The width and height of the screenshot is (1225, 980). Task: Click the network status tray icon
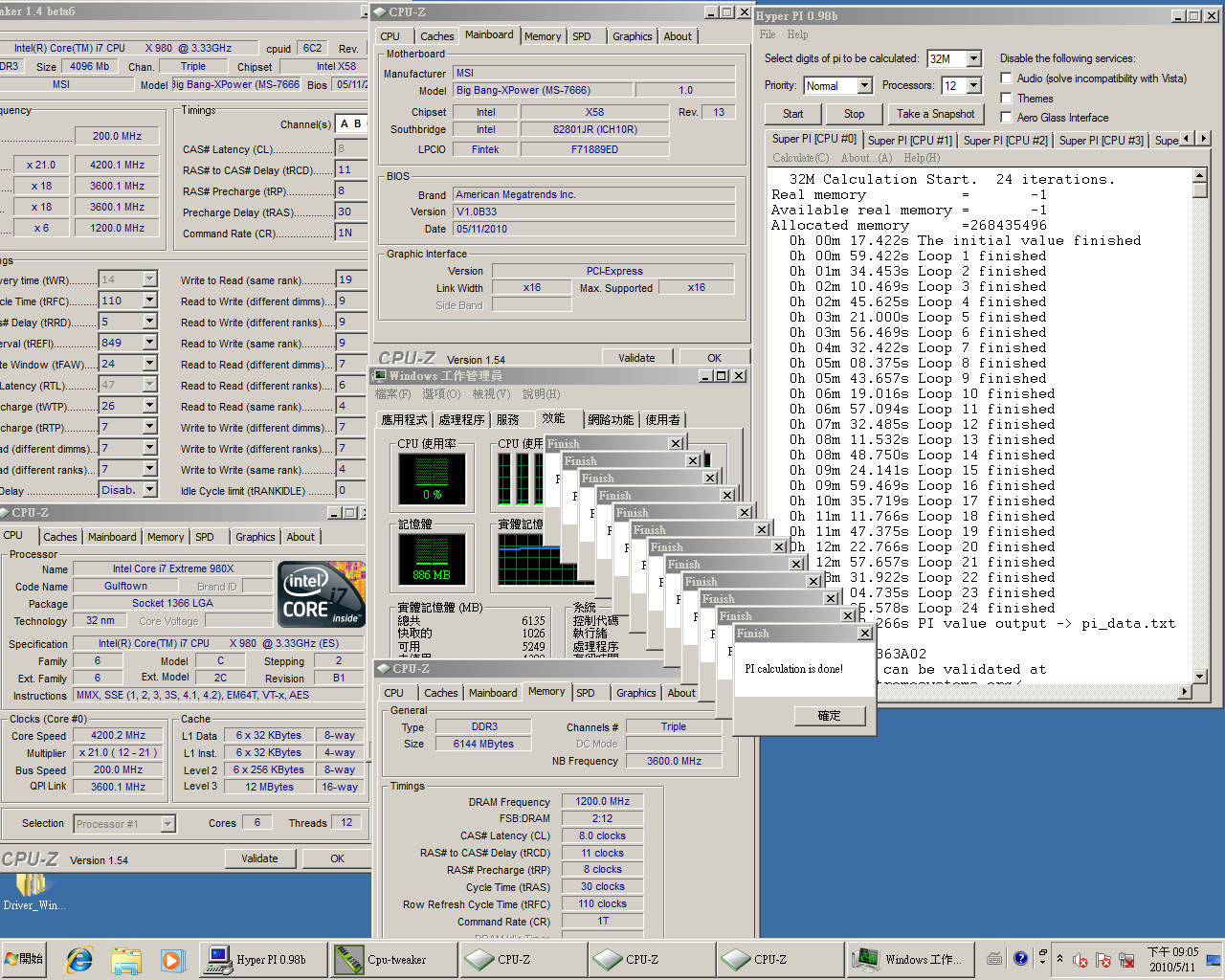pyautogui.click(x=1126, y=960)
